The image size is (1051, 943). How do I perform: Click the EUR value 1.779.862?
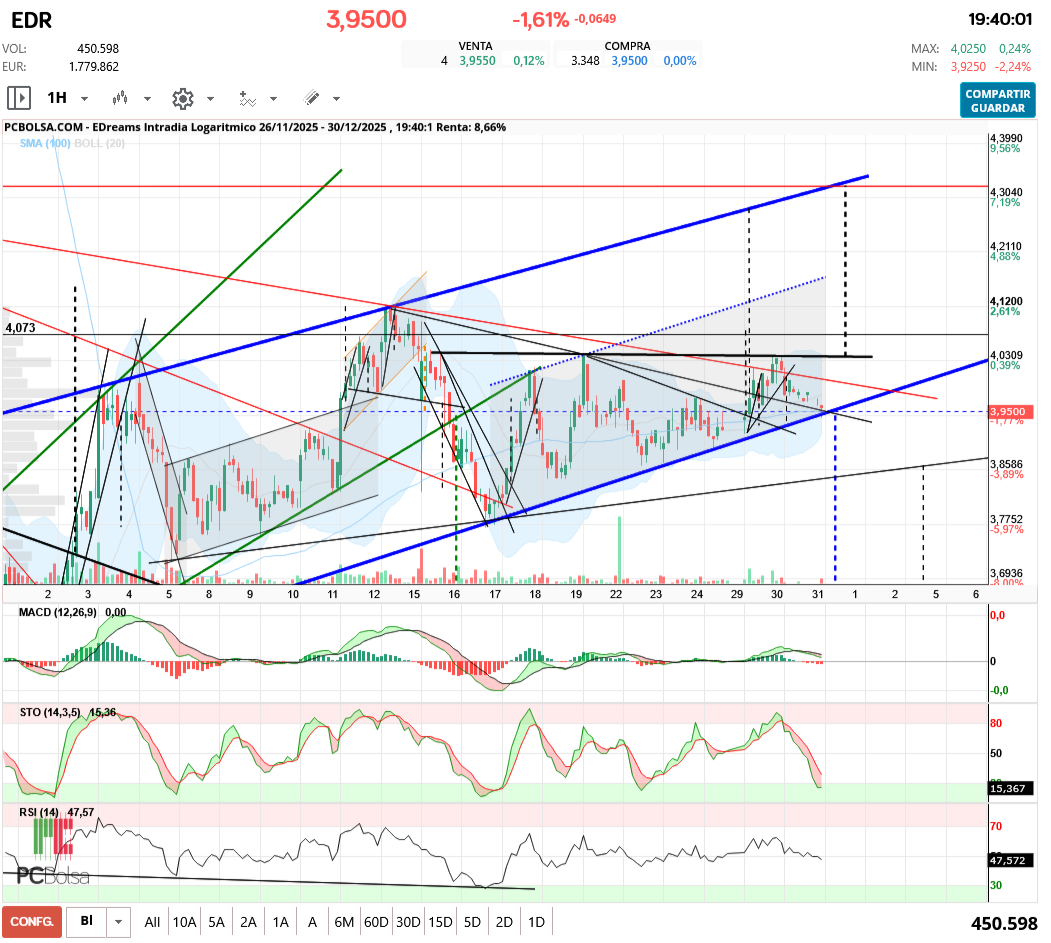tap(94, 67)
